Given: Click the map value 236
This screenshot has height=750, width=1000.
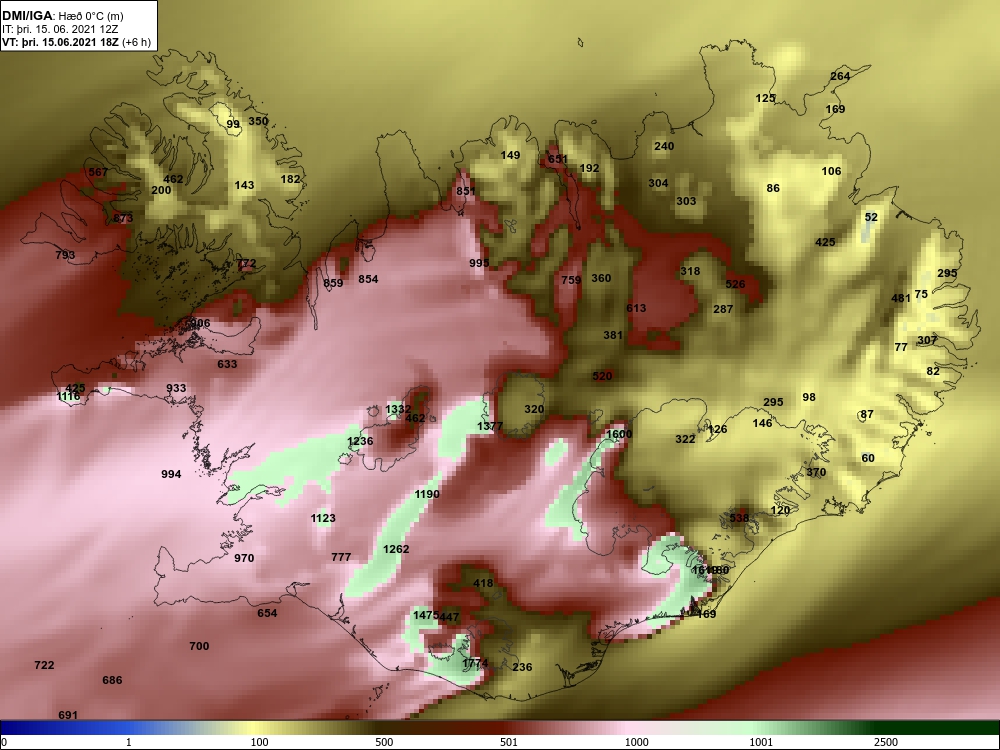Looking at the screenshot, I should point(522,667).
